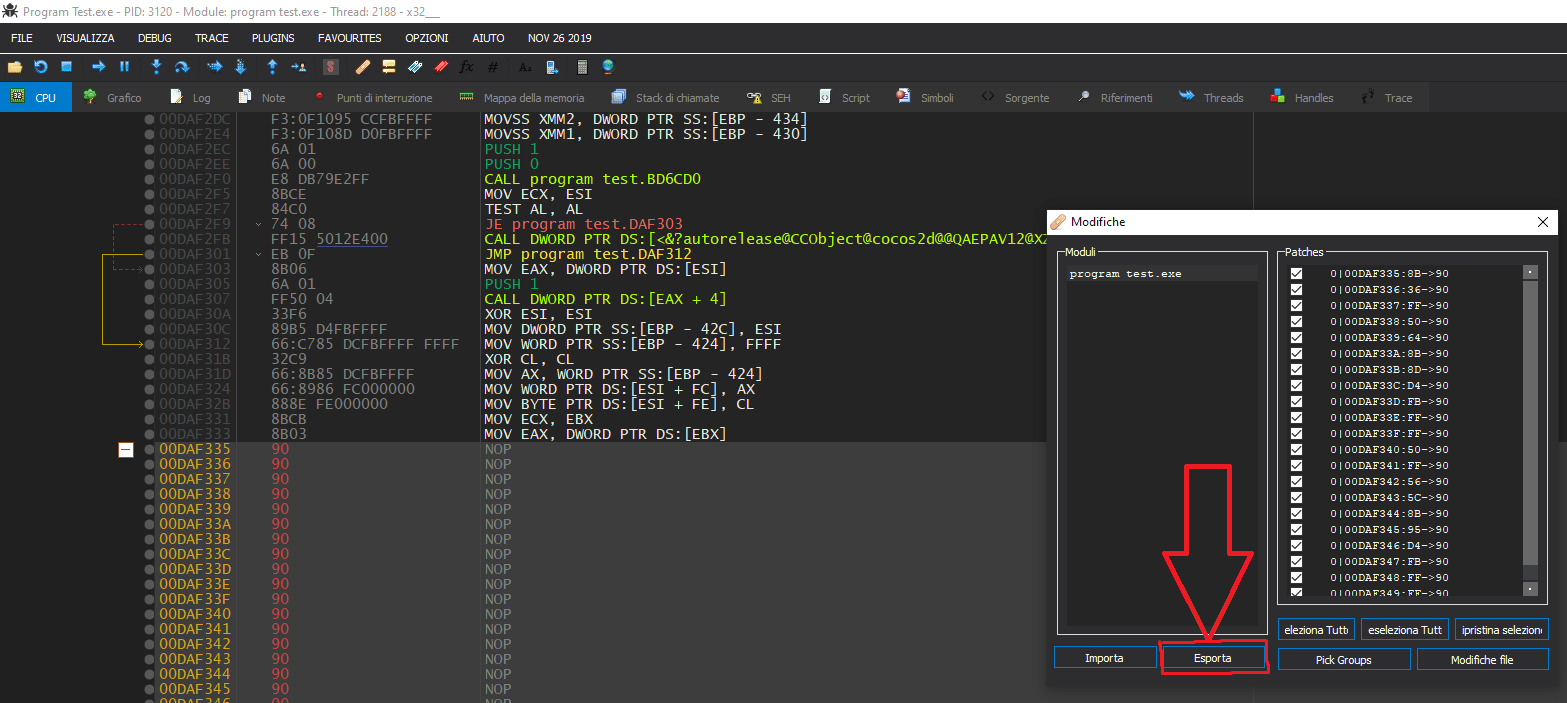Click the Functions fx icon
1567x703 pixels.
pos(467,67)
